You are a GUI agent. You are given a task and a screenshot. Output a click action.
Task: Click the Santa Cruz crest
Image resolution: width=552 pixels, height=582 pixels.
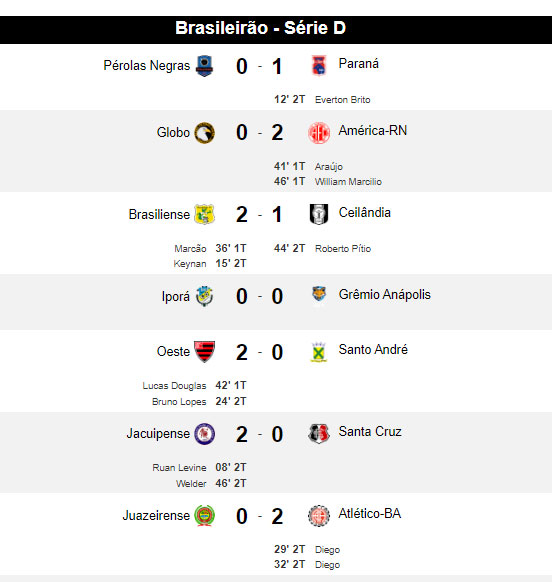[x=319, y=434]
